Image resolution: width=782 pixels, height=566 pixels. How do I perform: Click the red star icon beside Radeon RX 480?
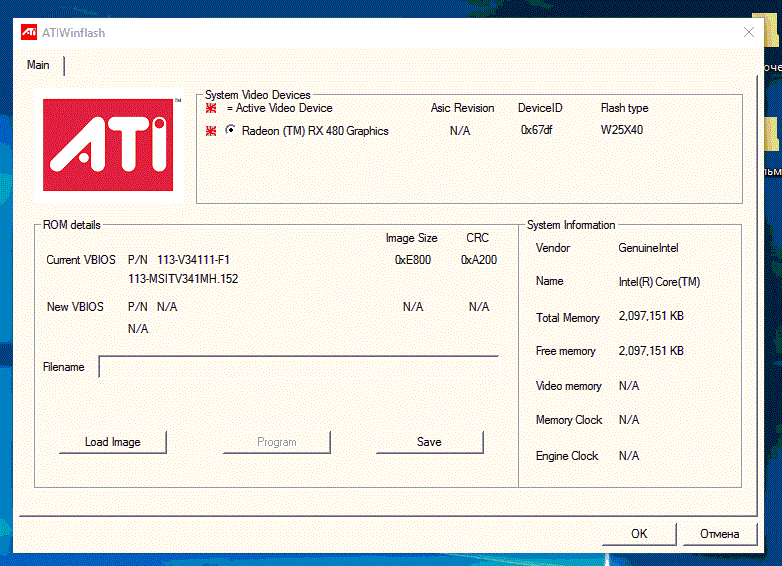coord(211,131)
